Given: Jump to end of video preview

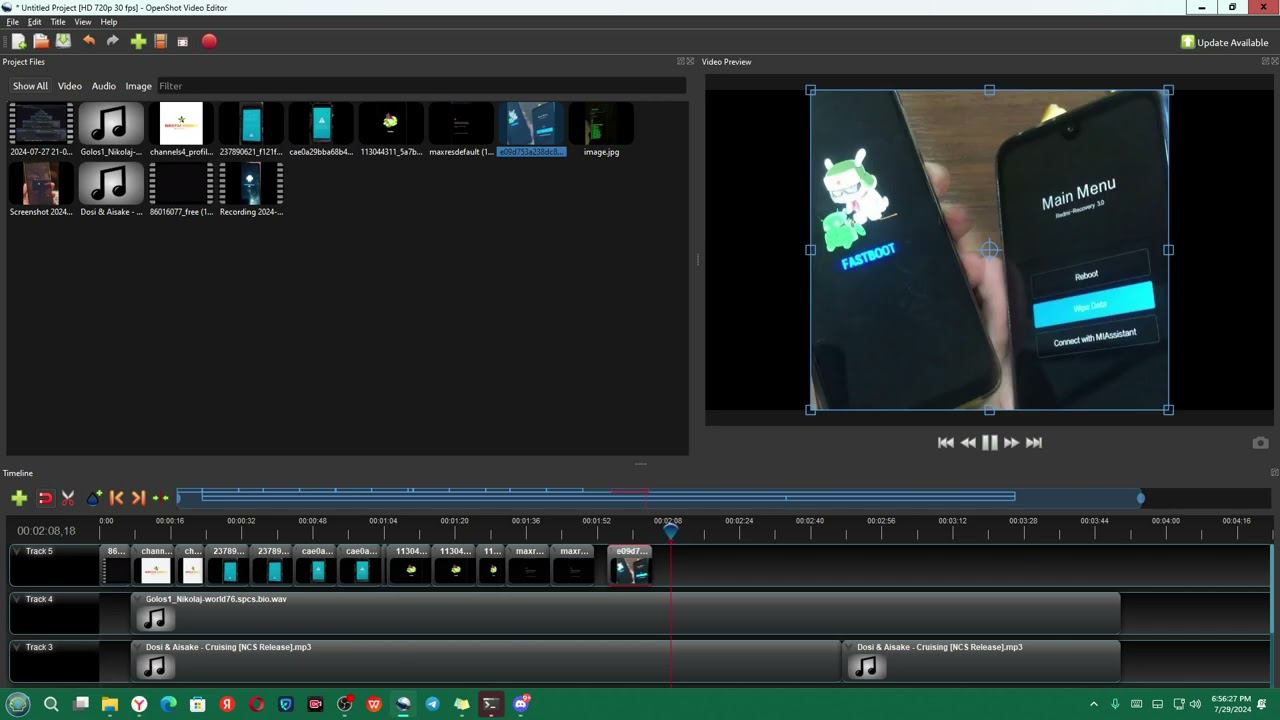Looking at the screenshot, I should [1034, 443].
